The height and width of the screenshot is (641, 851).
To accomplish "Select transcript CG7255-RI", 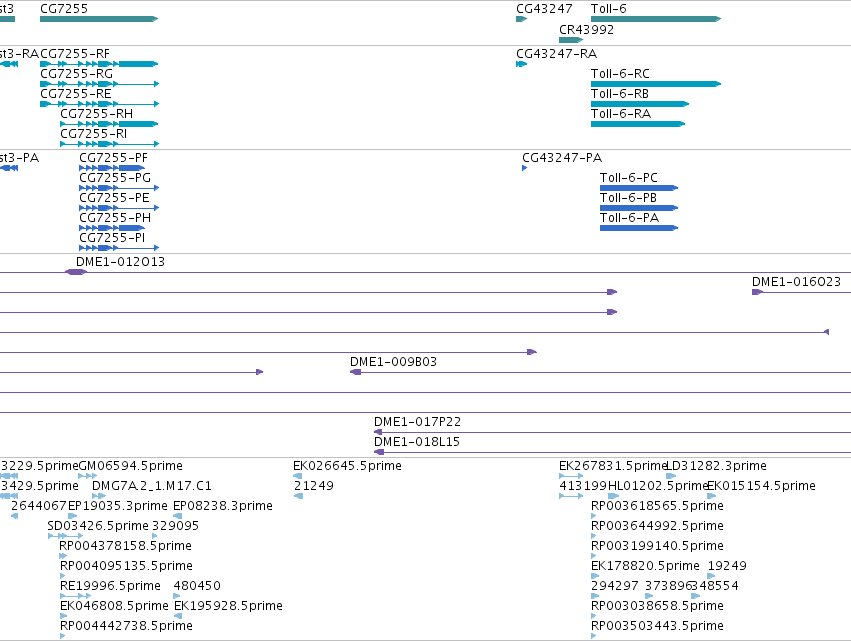I will [110, 144].
